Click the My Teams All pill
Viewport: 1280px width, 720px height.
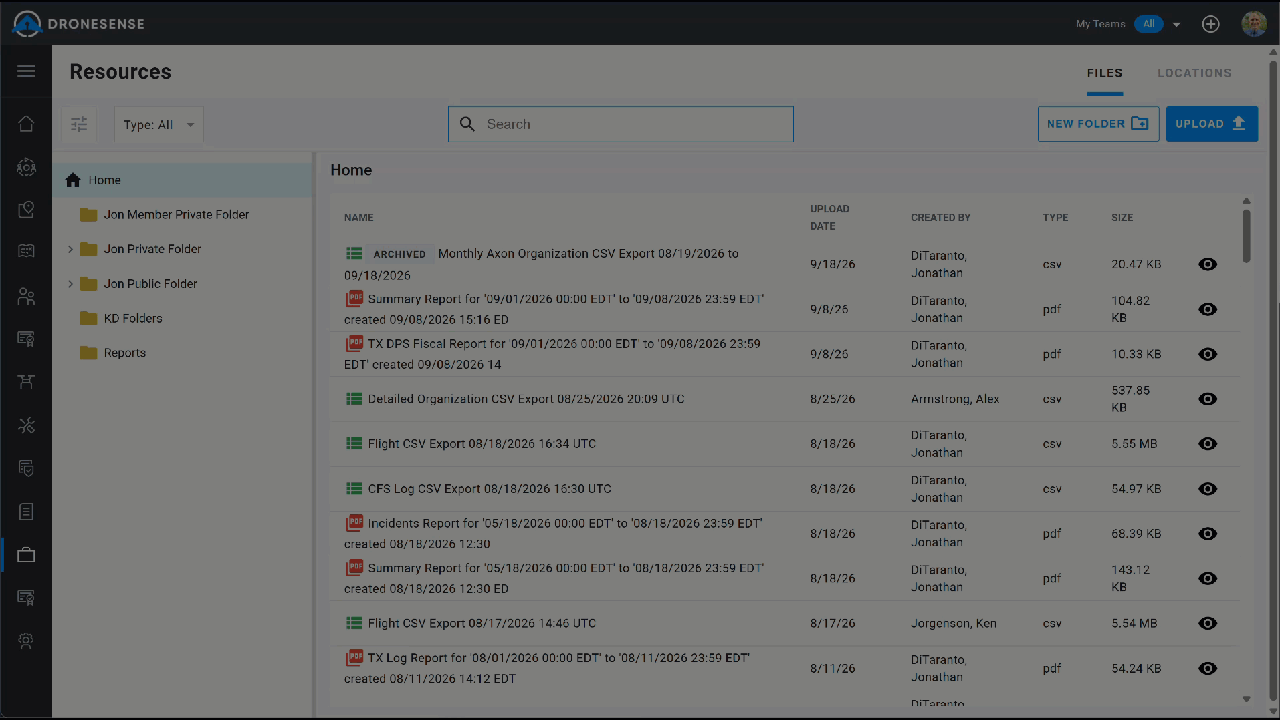click(1148, 24)
